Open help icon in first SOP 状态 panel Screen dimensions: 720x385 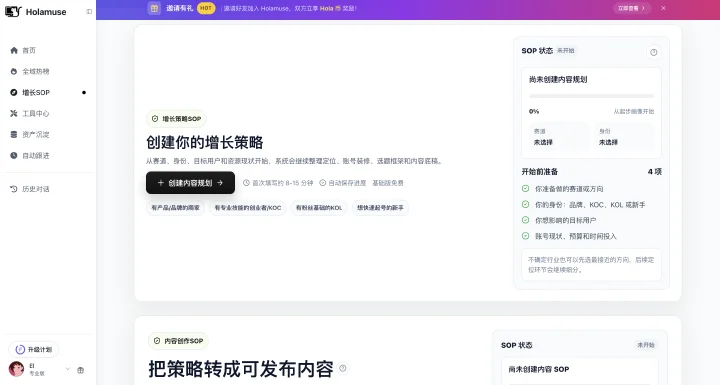[x=653, y=52]
